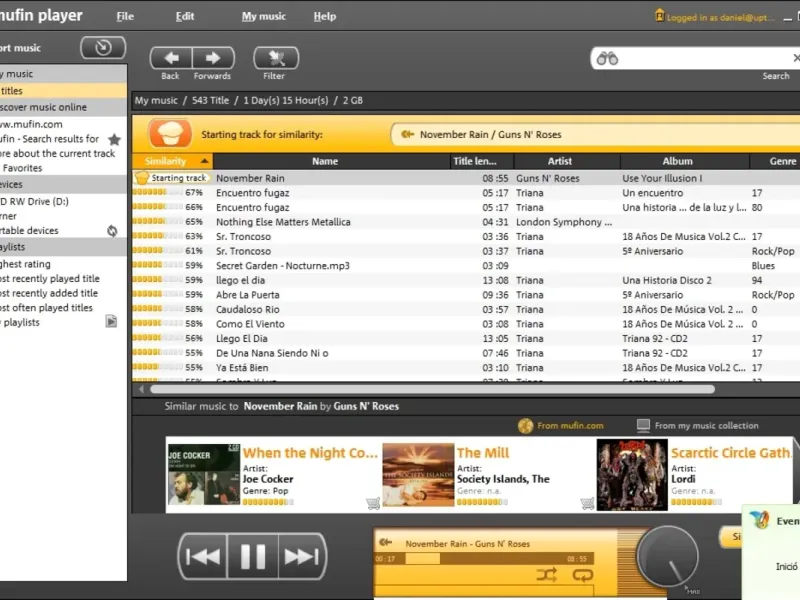Open the File menu
The height and width of the screenshot is (600, 800).
(x=125, y=16)
